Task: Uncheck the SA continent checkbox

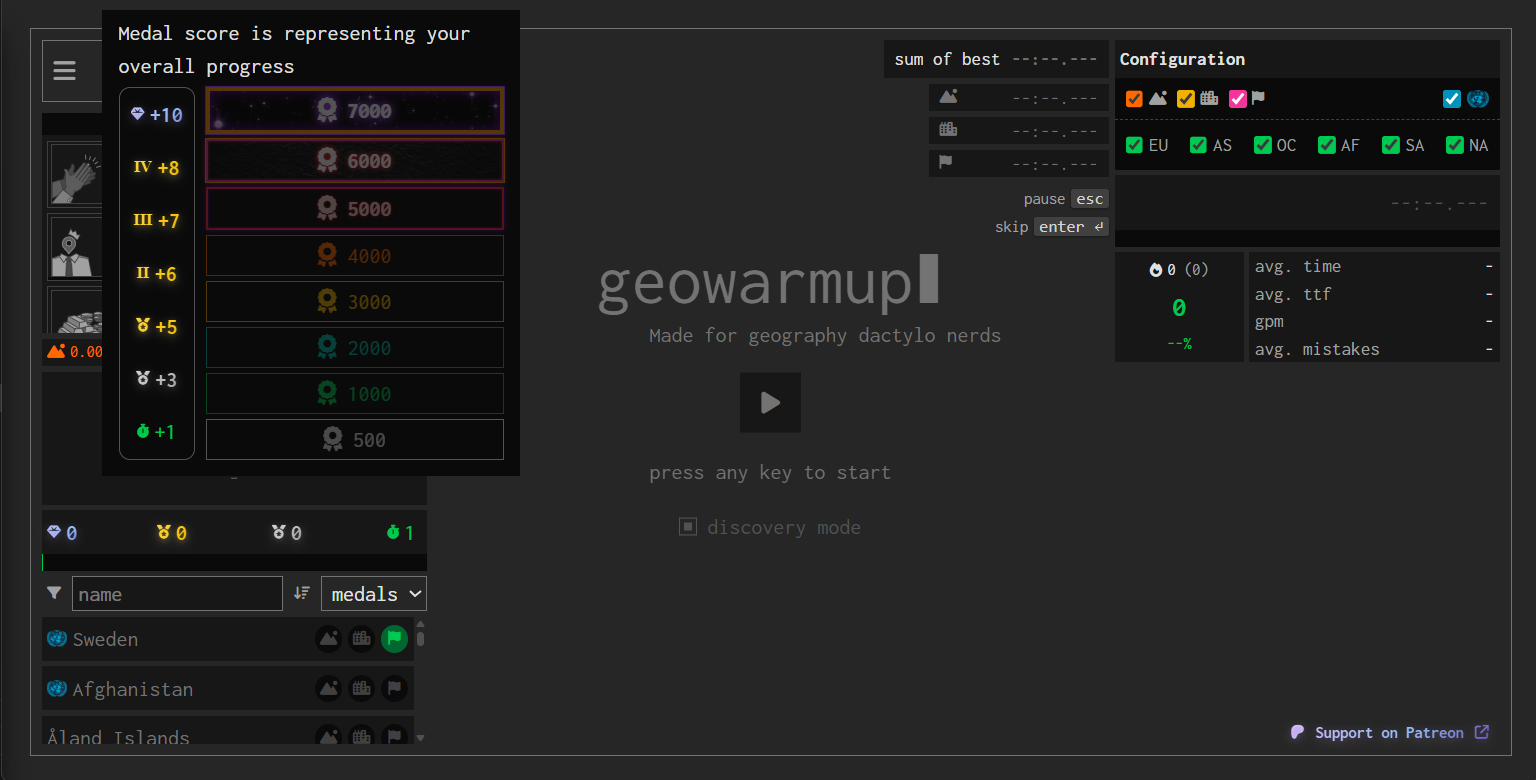Action: coord(1390,145)
